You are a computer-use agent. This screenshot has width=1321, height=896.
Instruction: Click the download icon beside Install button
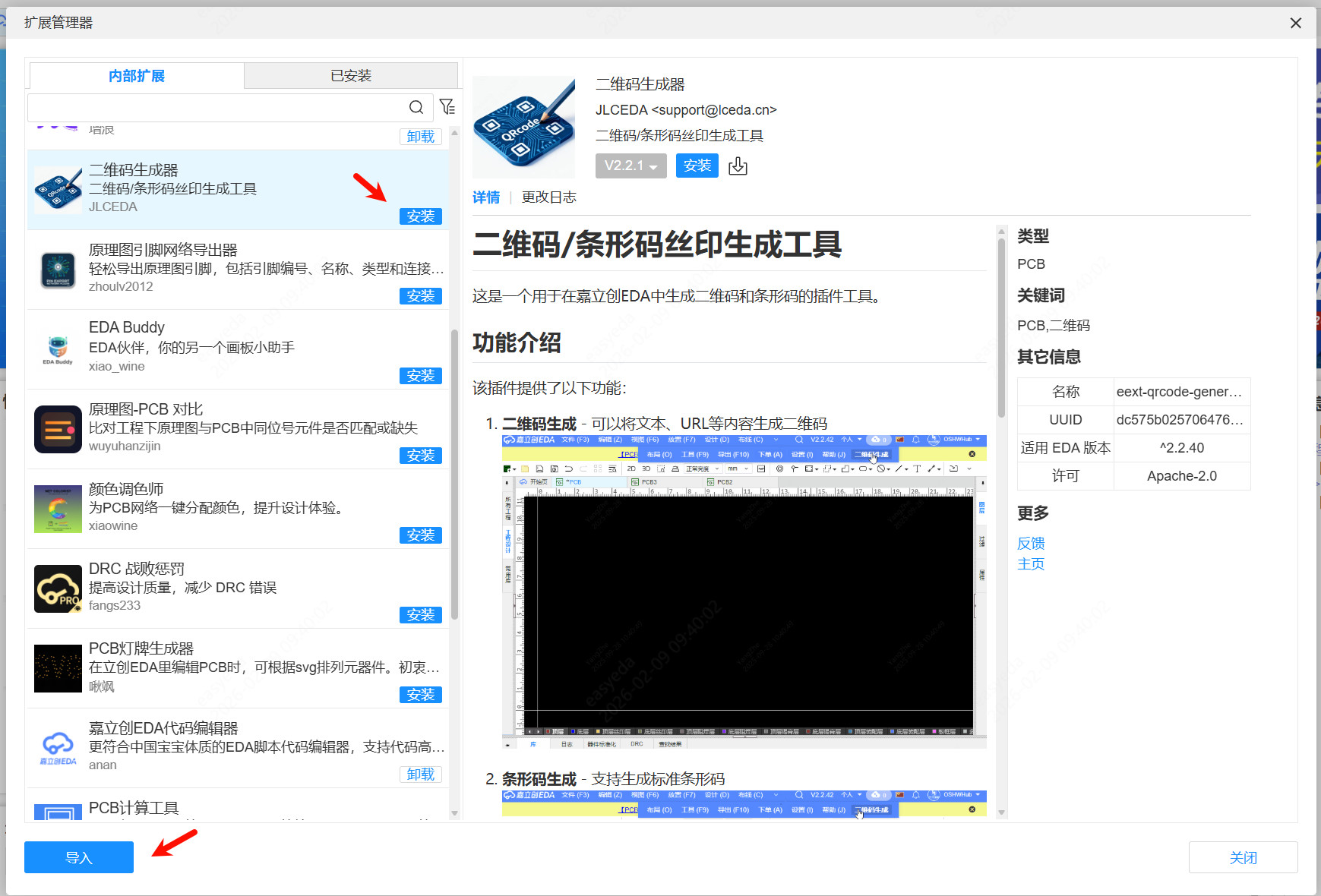[x=738, y=166]
